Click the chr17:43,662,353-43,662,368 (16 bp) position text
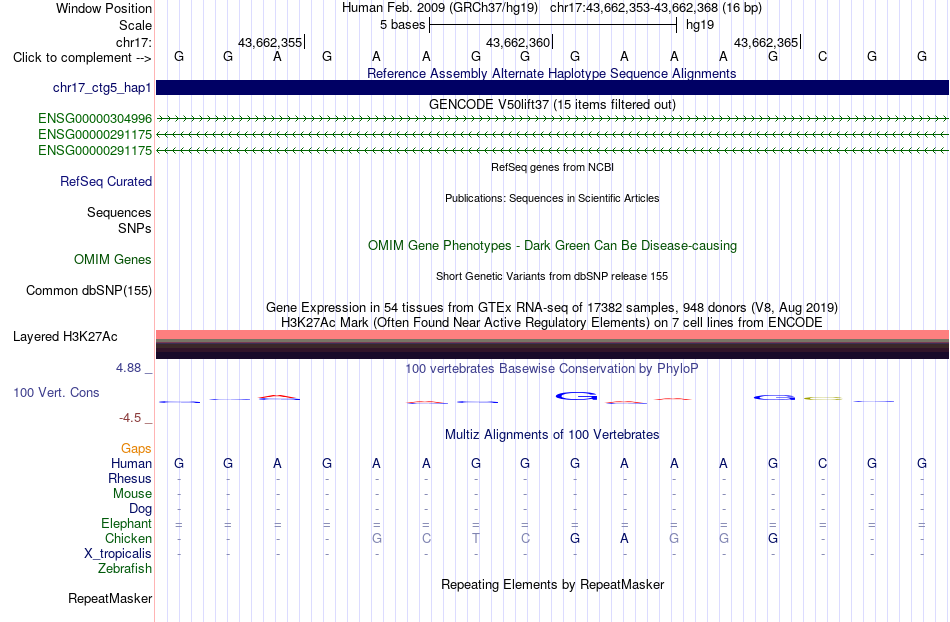Screen dimensions: 950x622 656,8
